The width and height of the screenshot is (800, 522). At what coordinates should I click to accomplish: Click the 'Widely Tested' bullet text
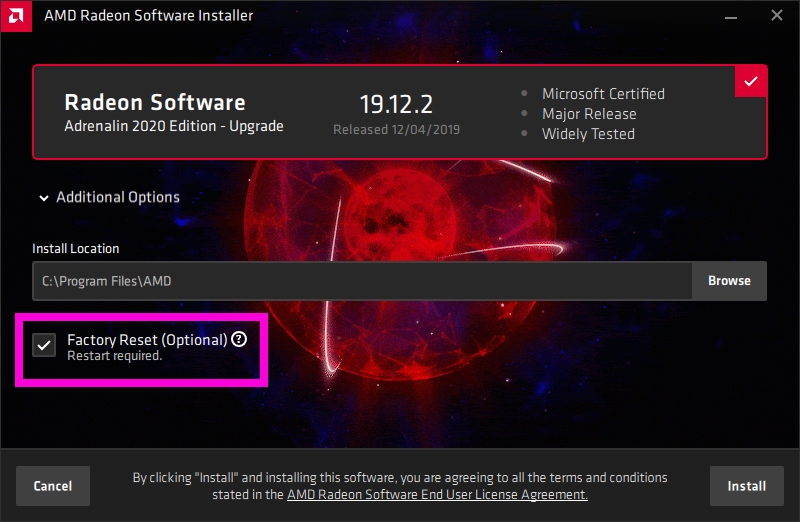588,134
